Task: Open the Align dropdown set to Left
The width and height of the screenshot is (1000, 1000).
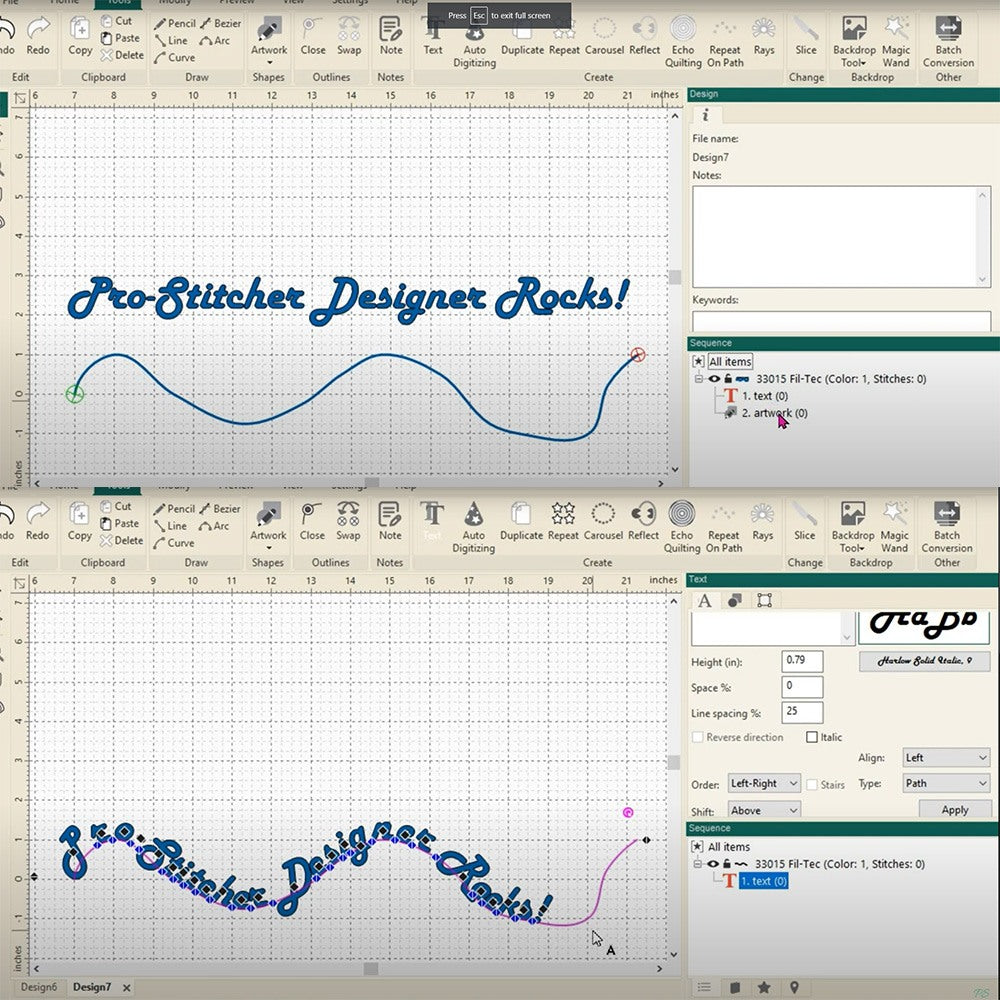Action: tap(945, 758)
